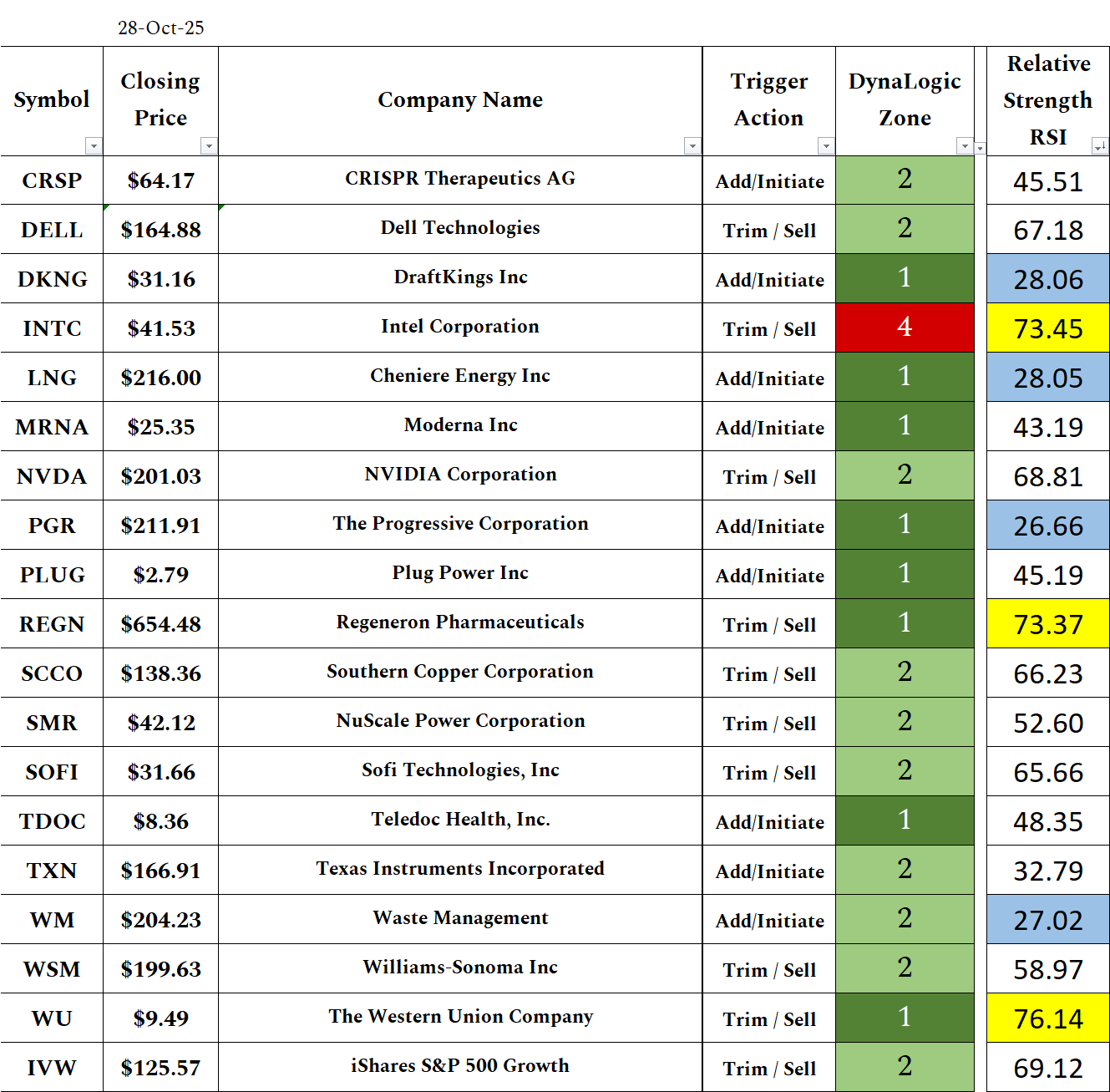Select blue RSI cell 28.05

tap(1048, 377)
